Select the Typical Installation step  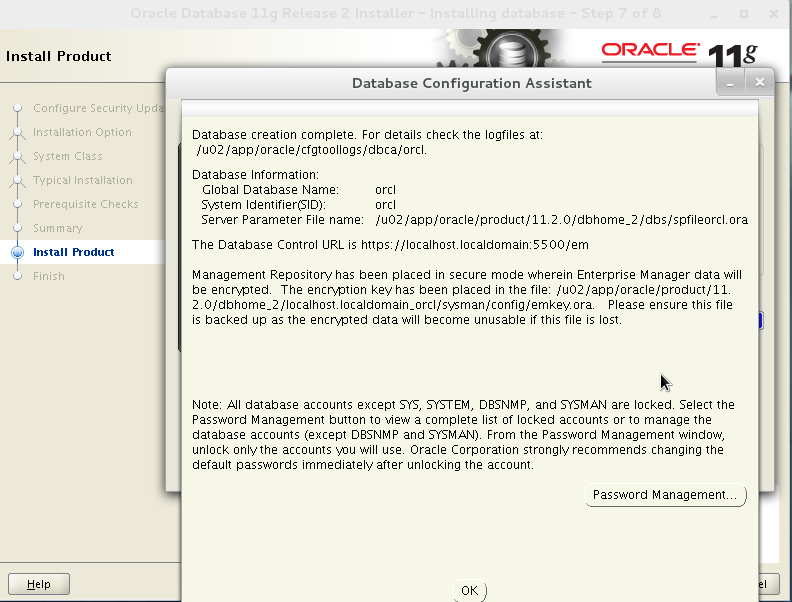click(x=83, y=180)
